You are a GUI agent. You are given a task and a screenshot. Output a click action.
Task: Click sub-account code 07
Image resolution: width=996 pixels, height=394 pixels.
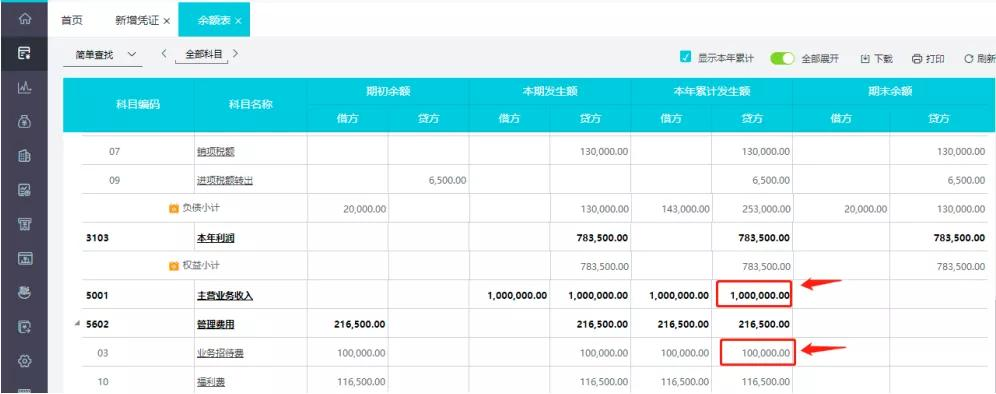[114, 152]
